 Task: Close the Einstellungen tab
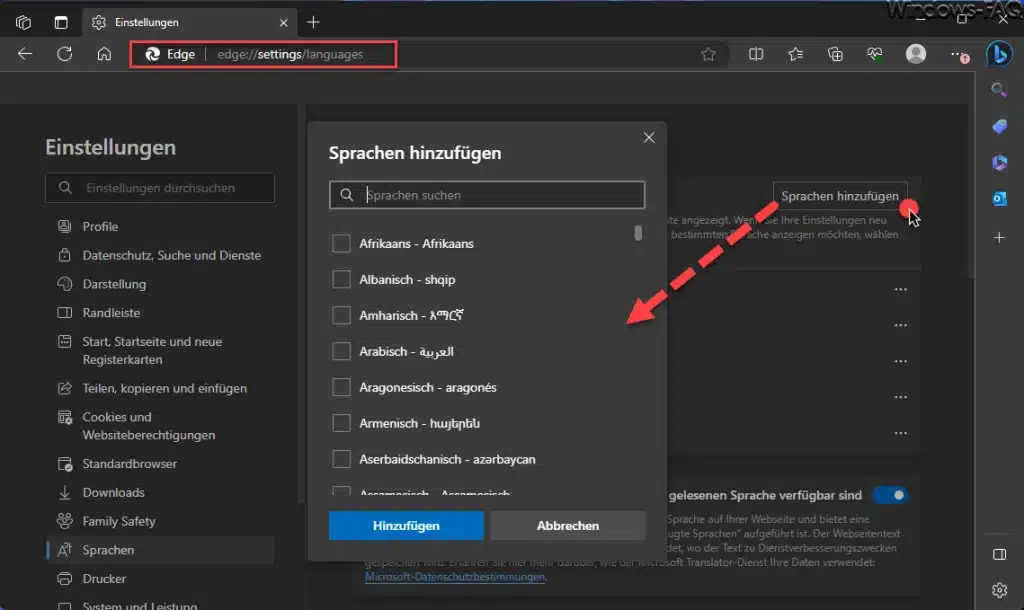[x=283, y=23]
